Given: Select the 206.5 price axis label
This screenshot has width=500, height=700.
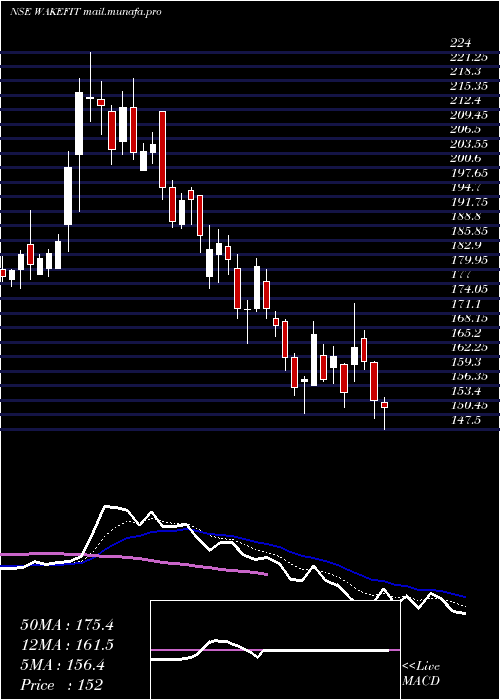Looking at the screenshot, I should 465,129.
